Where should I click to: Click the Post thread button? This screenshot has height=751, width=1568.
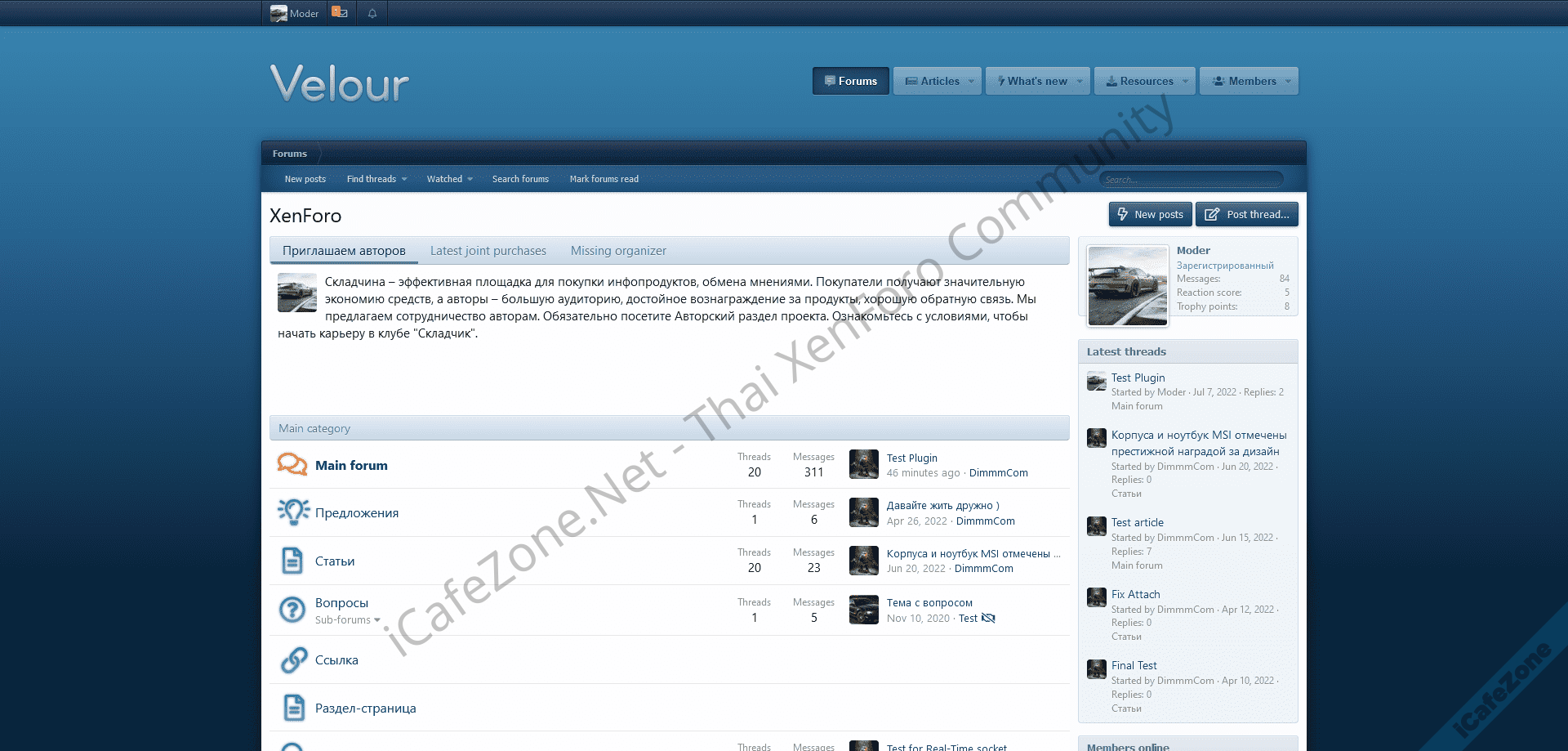click(1246, 214)
